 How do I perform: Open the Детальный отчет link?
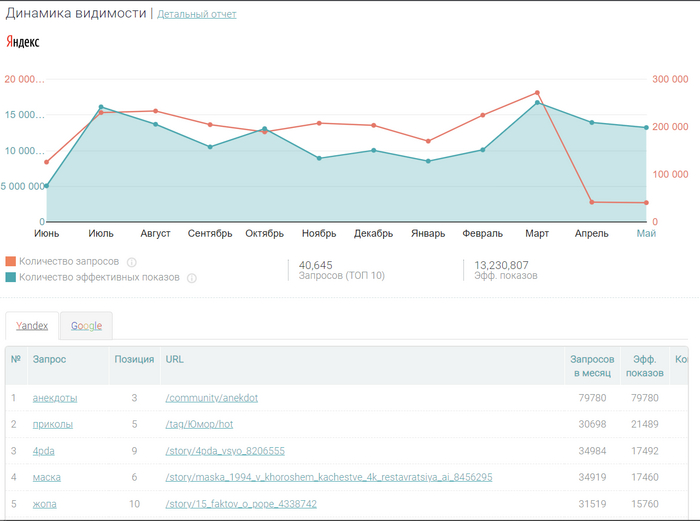[197, 14]
